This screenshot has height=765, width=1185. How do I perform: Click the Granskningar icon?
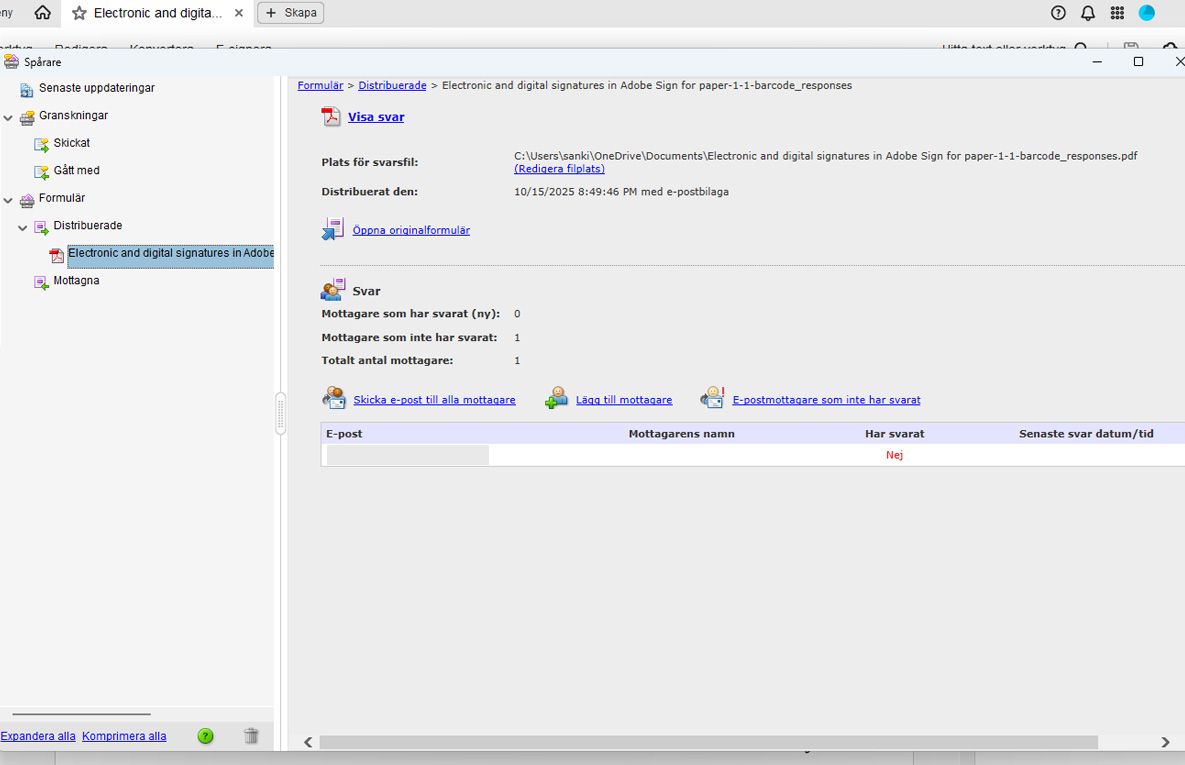coord(27,118)
